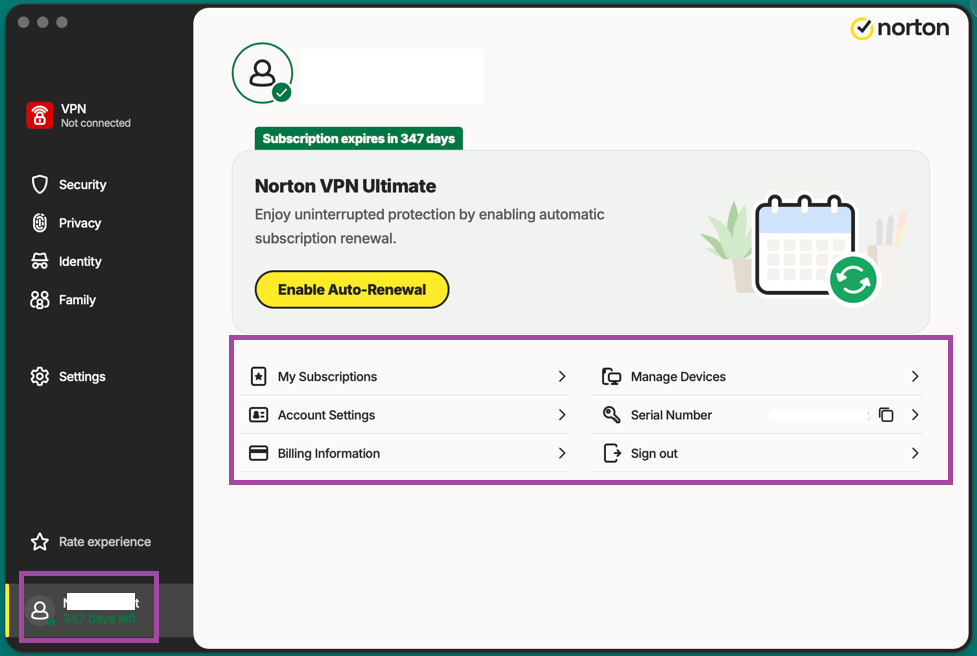The height and width of the screenshot is (656, 977).
Task: Click the Norton VPN Ultimate heading
Action: [x=345, y=186]
